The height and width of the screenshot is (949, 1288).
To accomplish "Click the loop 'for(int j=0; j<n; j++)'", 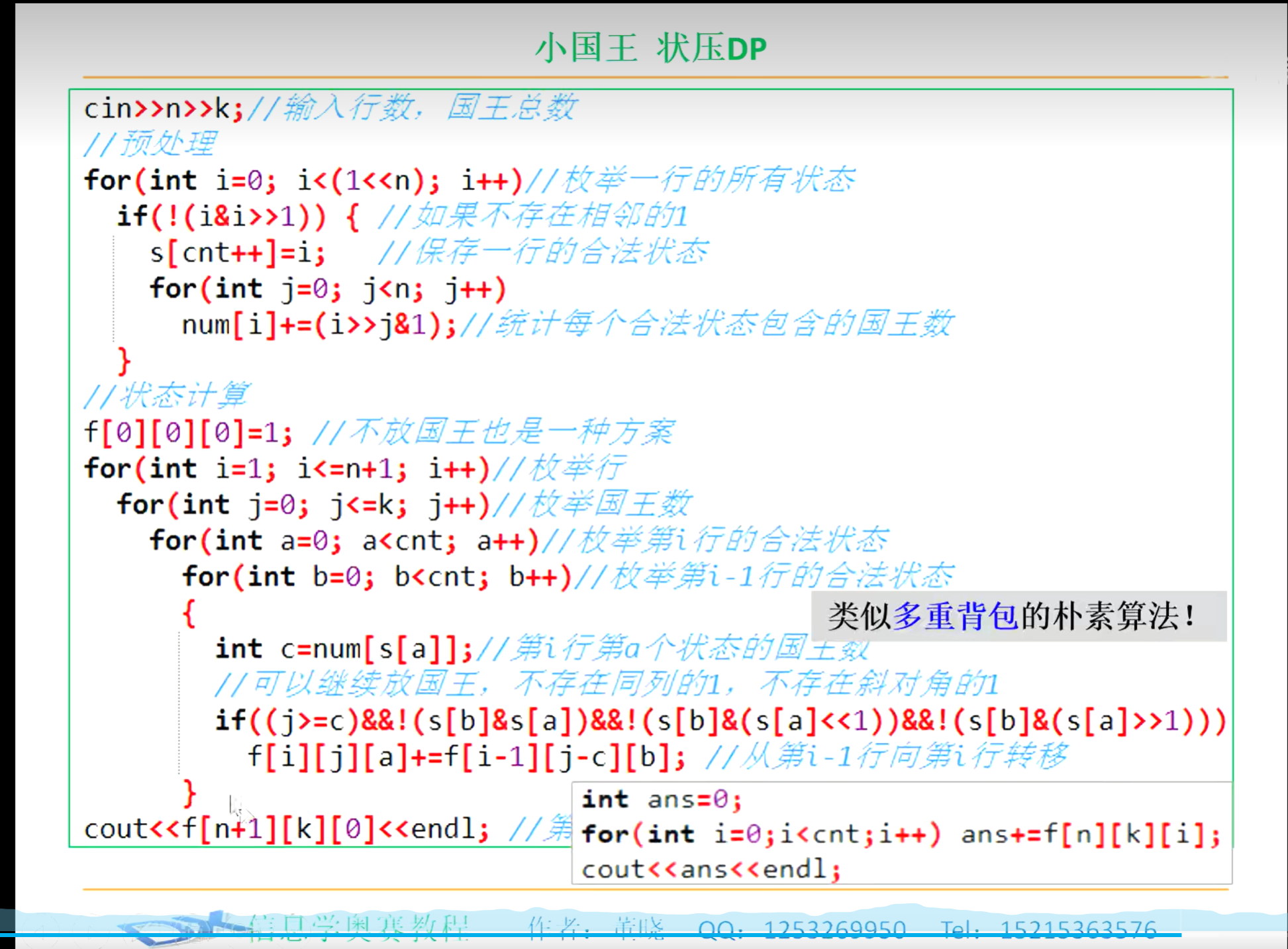I will tap(328, 289).
